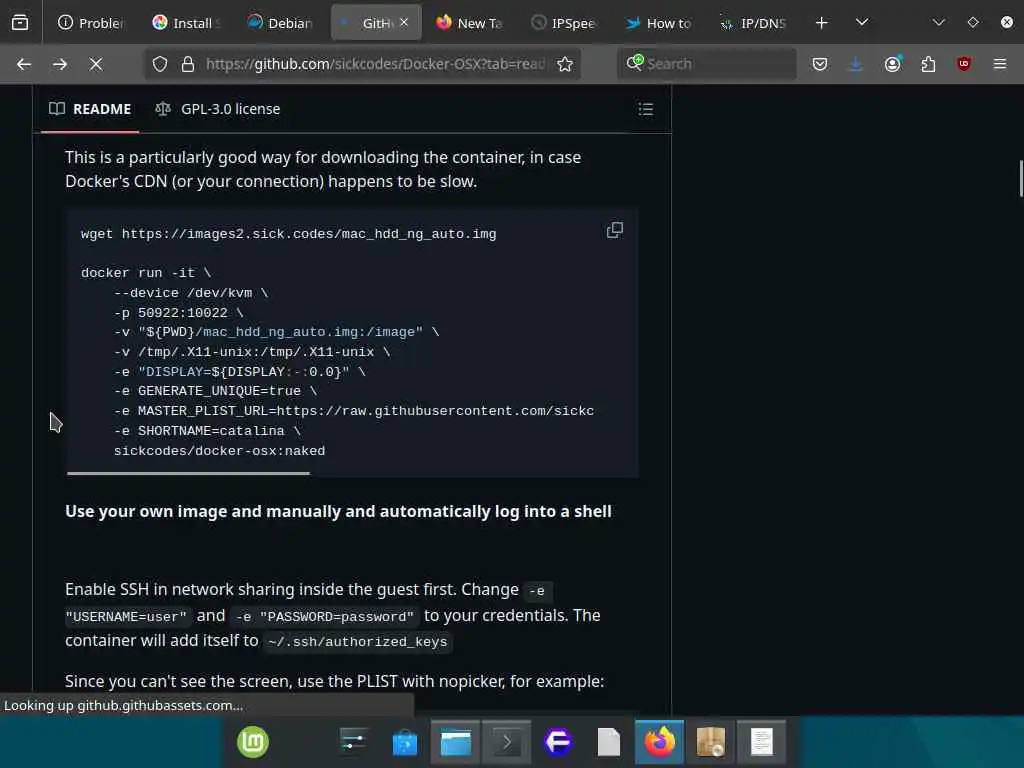Click the ~/.ssh/authorized_keys inline code

click(357, 642)
